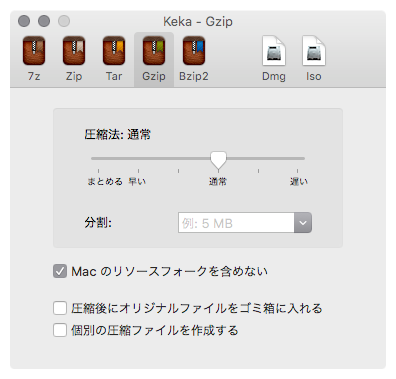Image resolution: width=396 pixels, height=379 pixels.
Task: Click the Keka - Gzip window title
Action: coord(198,22)
